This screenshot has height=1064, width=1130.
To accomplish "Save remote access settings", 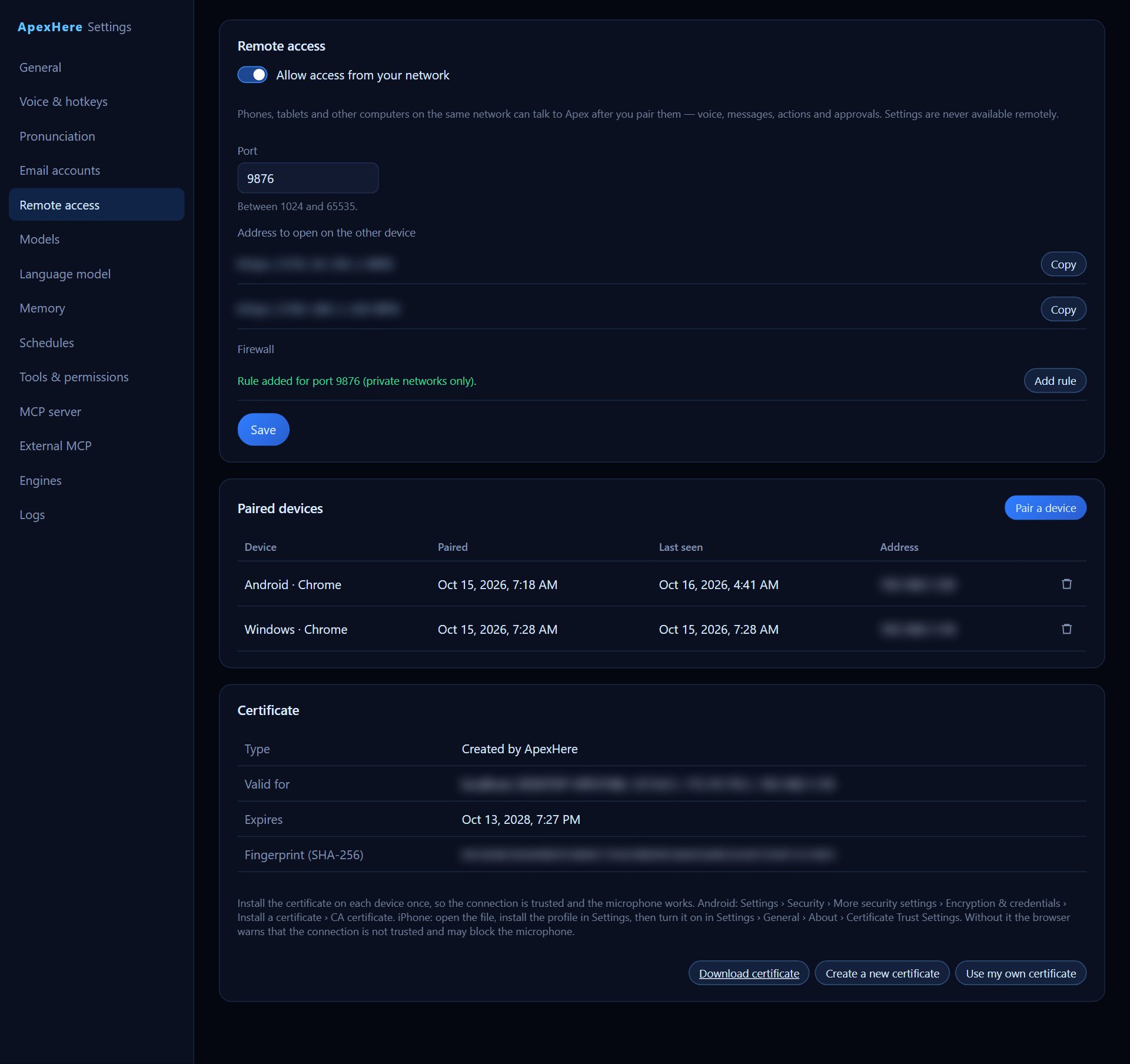I will pos(263,430).
